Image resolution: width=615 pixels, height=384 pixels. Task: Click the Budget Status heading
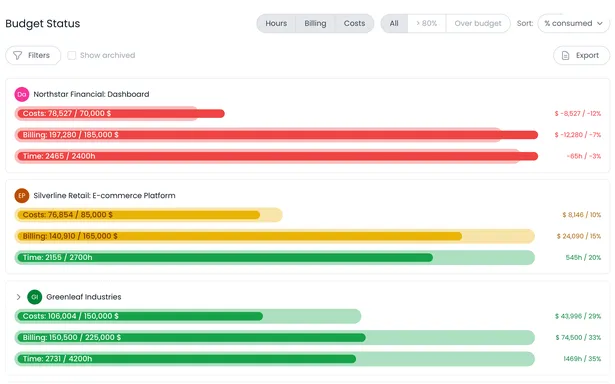click(x=43, y=24)
